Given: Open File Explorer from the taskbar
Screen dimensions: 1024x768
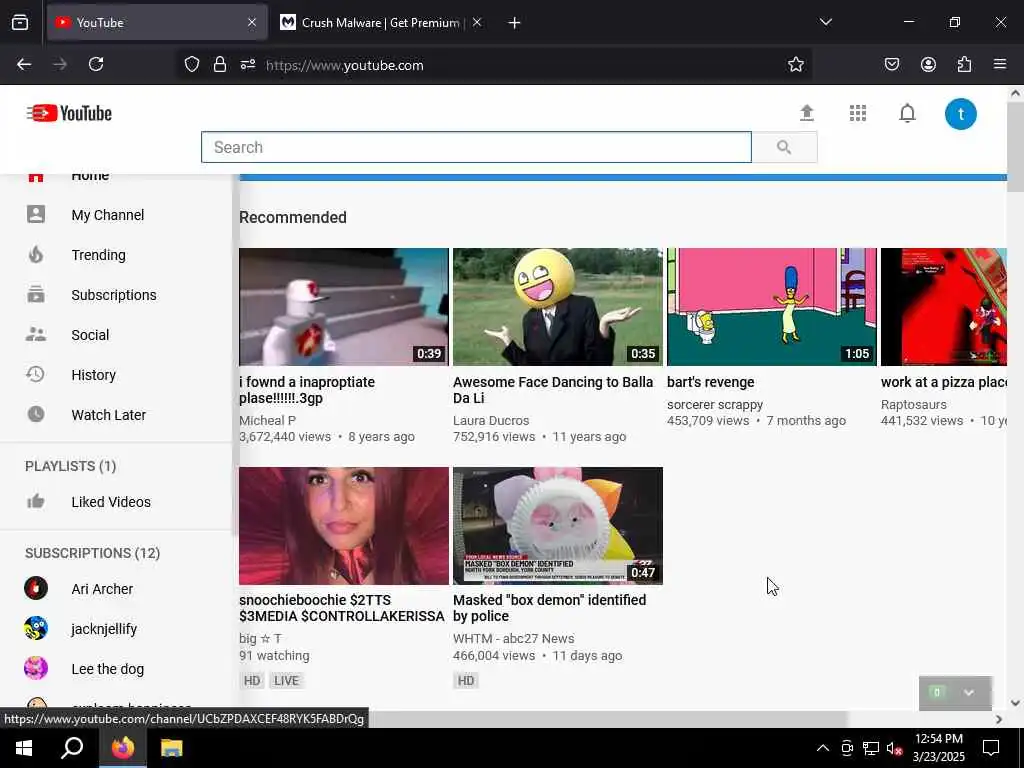Looking at the screenshot, I should tap(171, 748).
